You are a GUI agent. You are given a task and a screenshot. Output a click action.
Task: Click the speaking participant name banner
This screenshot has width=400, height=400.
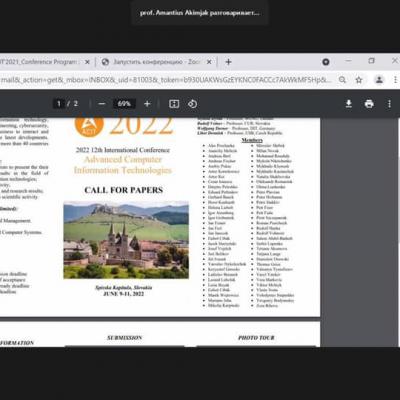click(200, 13)
